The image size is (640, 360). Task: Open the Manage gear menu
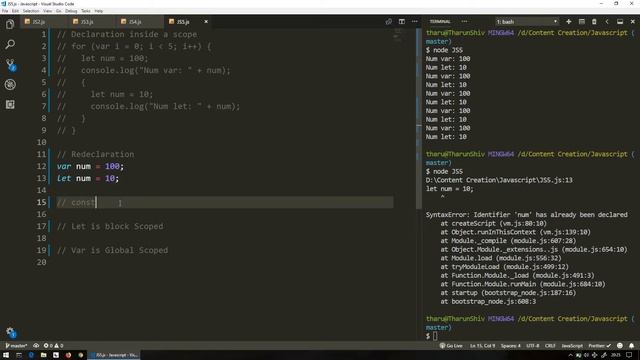click(x=10, y=332)
